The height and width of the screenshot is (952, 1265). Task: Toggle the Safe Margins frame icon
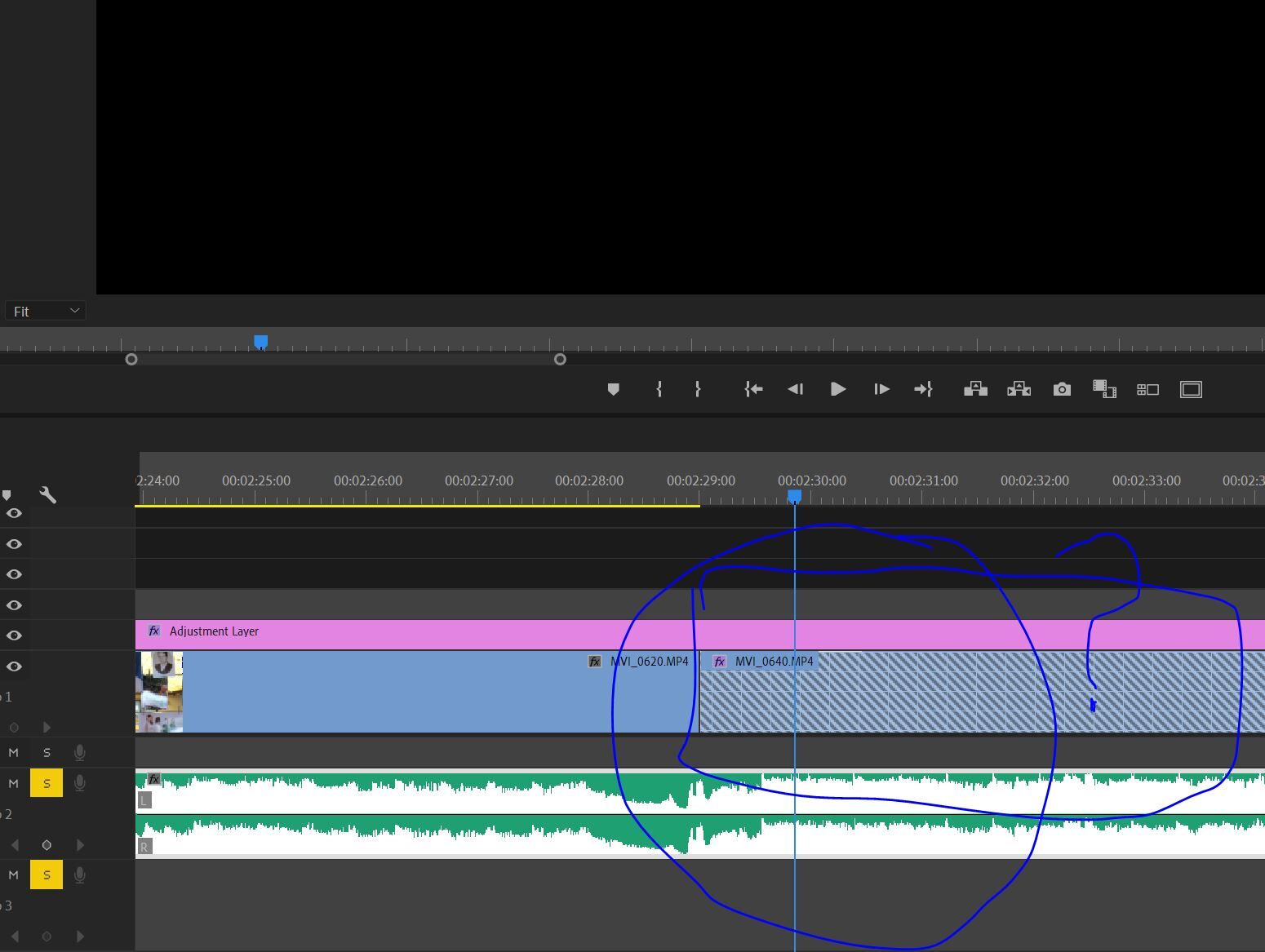[x=1191, y=390]
